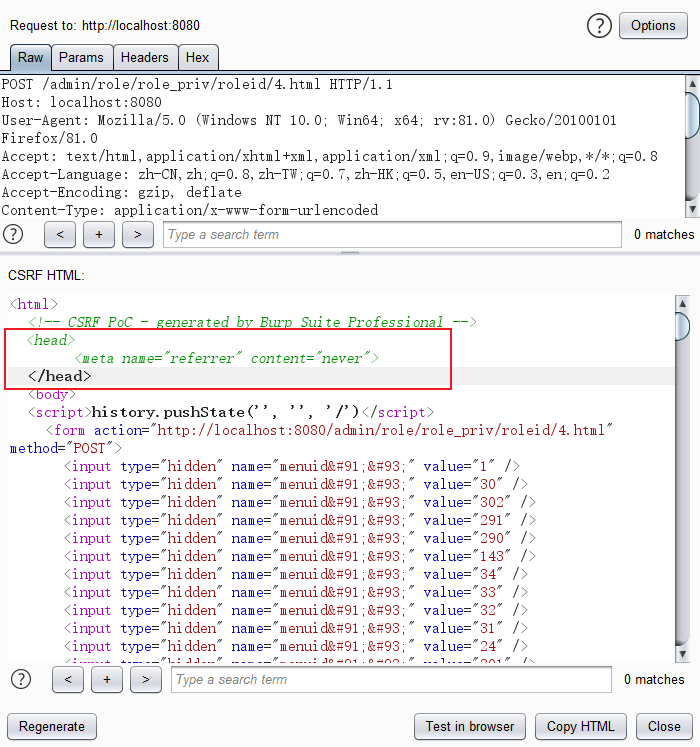Click the hidden input line with value="143"
This screenshot has width=700, height=747.
point(300,556)
